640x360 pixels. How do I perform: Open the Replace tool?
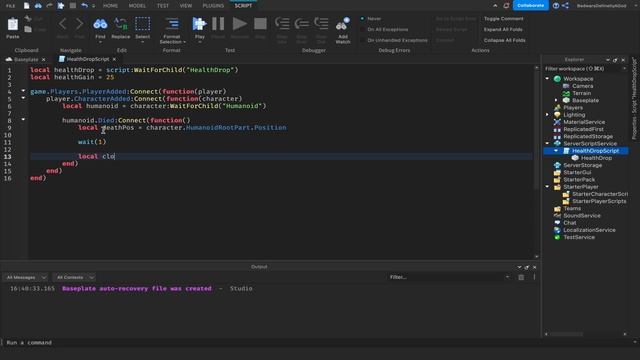click(120, 24)
